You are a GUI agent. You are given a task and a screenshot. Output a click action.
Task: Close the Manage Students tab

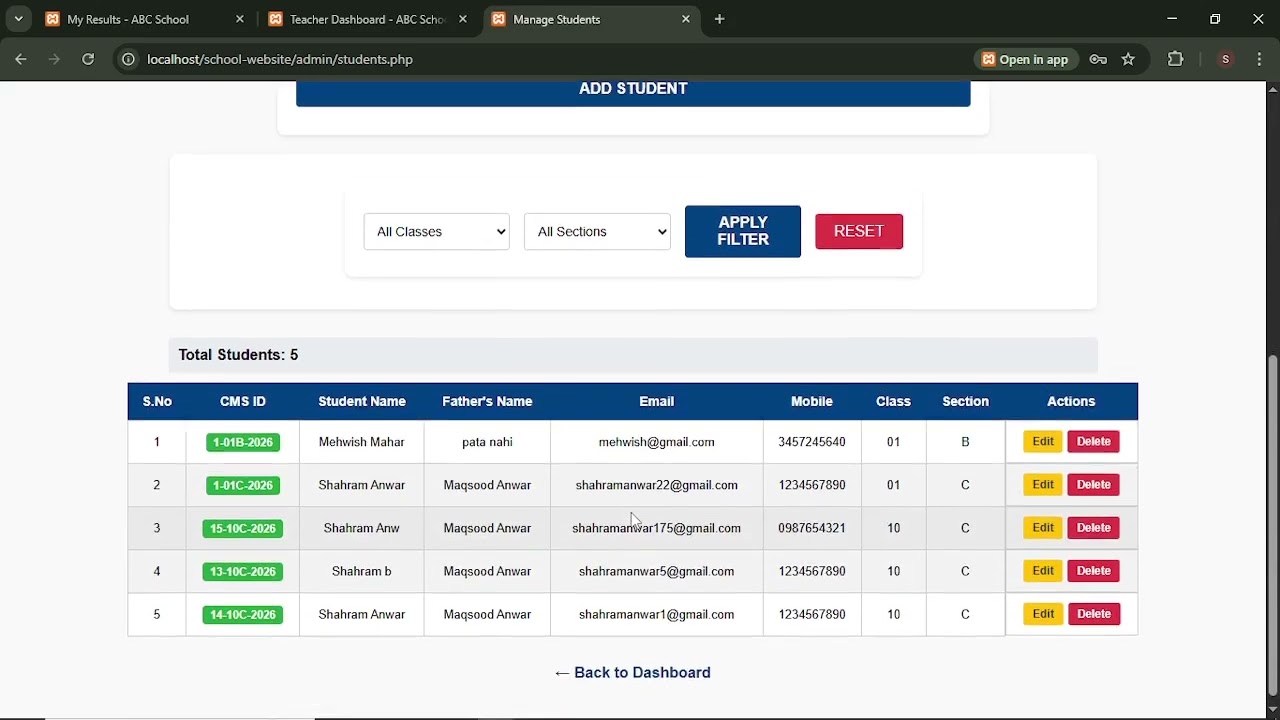pyautogui.click(x=686, y=19)
